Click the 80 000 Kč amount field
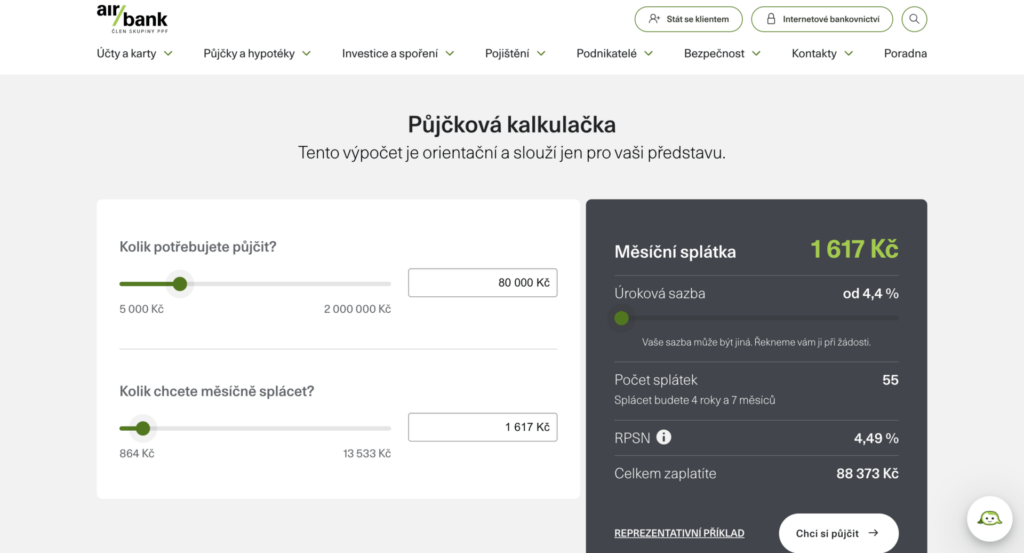This screenshot has height=553, width=1024. [x=482, y=283]
